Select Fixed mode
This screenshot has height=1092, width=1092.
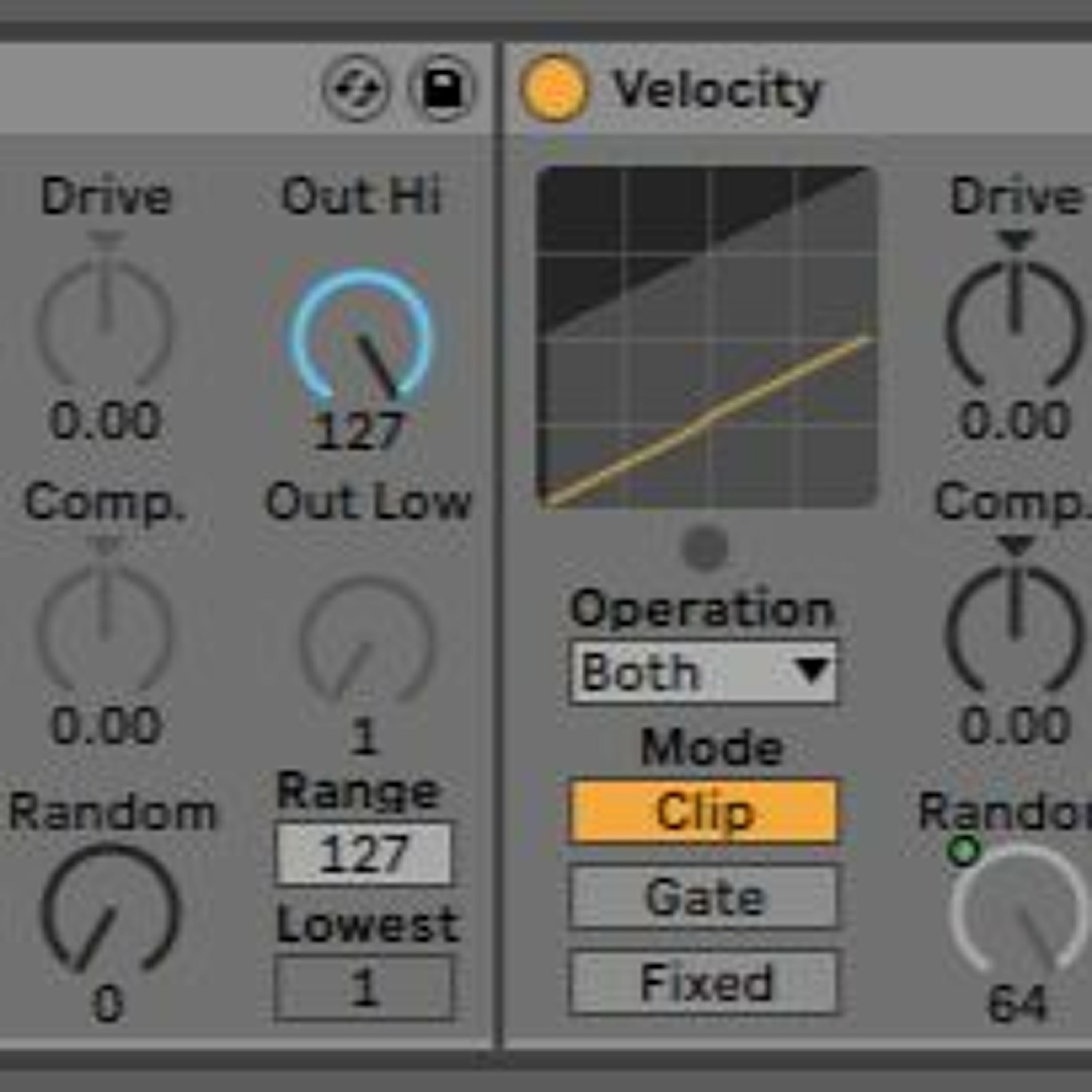pos(704,982)
